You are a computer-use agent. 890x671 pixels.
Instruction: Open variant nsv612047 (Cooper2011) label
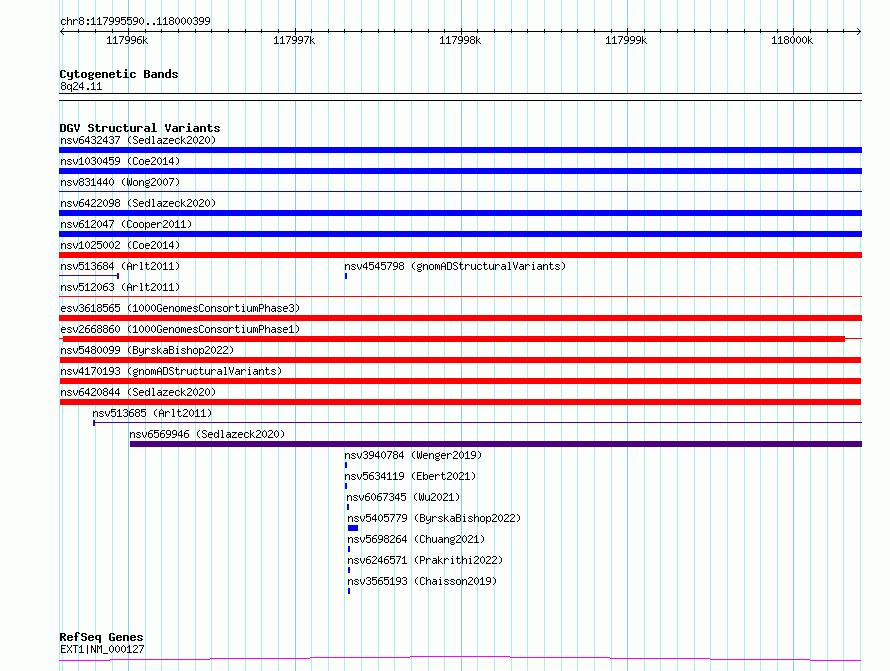(126, 224)
